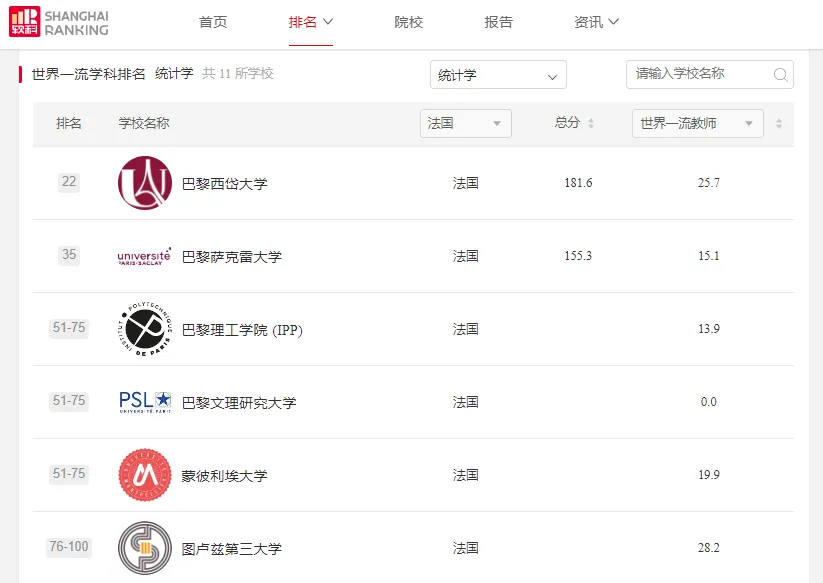Go to the 院校 institutions page
The height and width of the screenshot is (583, 823).
click(408, 22)
